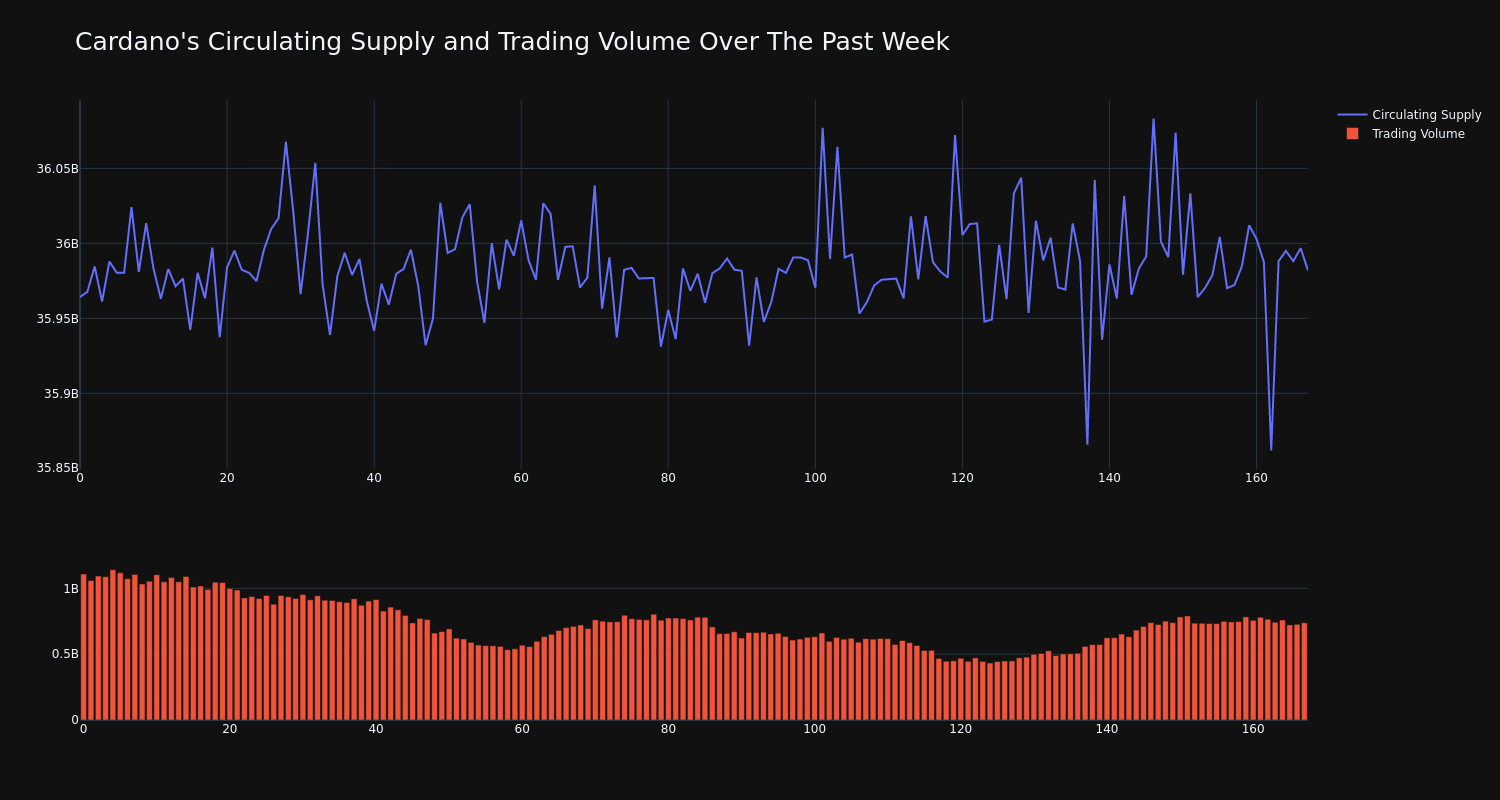Click the 0.5B label on volume chart
The width and height of the screenshot is (1500, 800).
click(65, 654)
